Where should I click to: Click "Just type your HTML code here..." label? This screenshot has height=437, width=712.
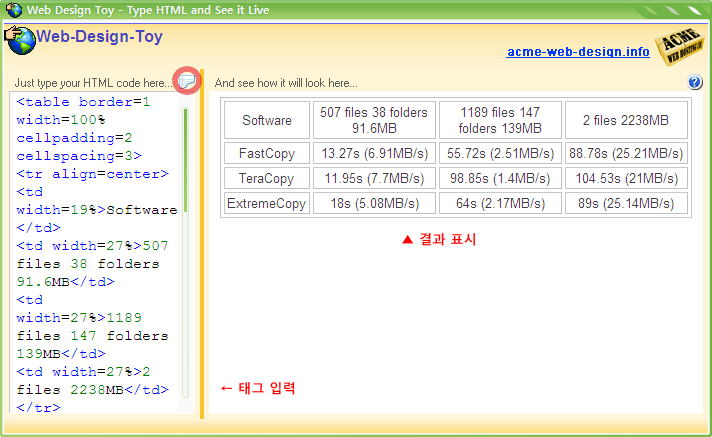point(94,83)
